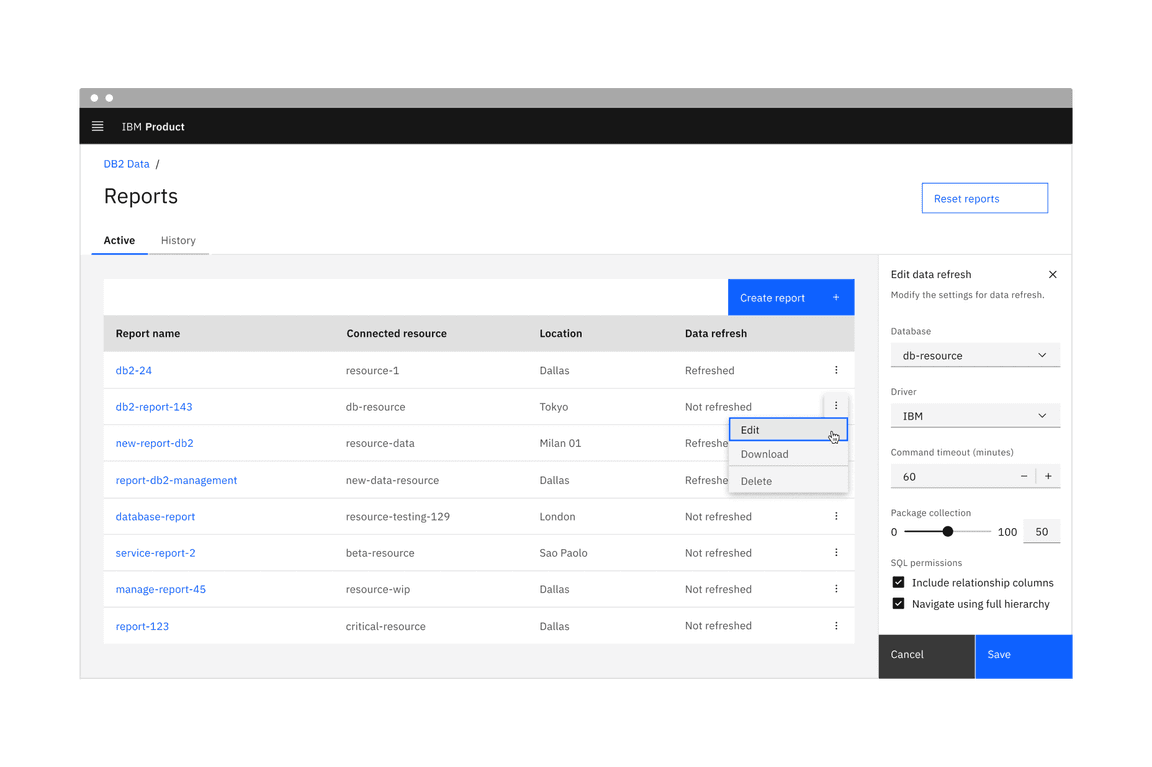The width and height of the screenshot is (1152, 767).
Task: Decrease command timeout with minus stepper
Action: (1022, 476)
